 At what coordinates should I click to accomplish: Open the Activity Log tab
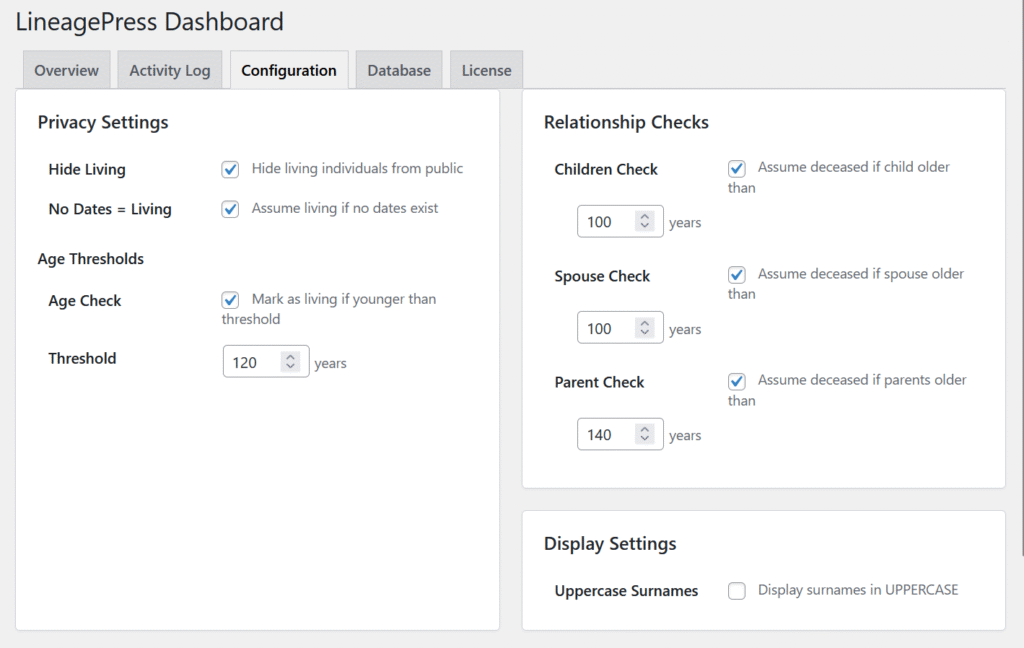pos(169,71)
